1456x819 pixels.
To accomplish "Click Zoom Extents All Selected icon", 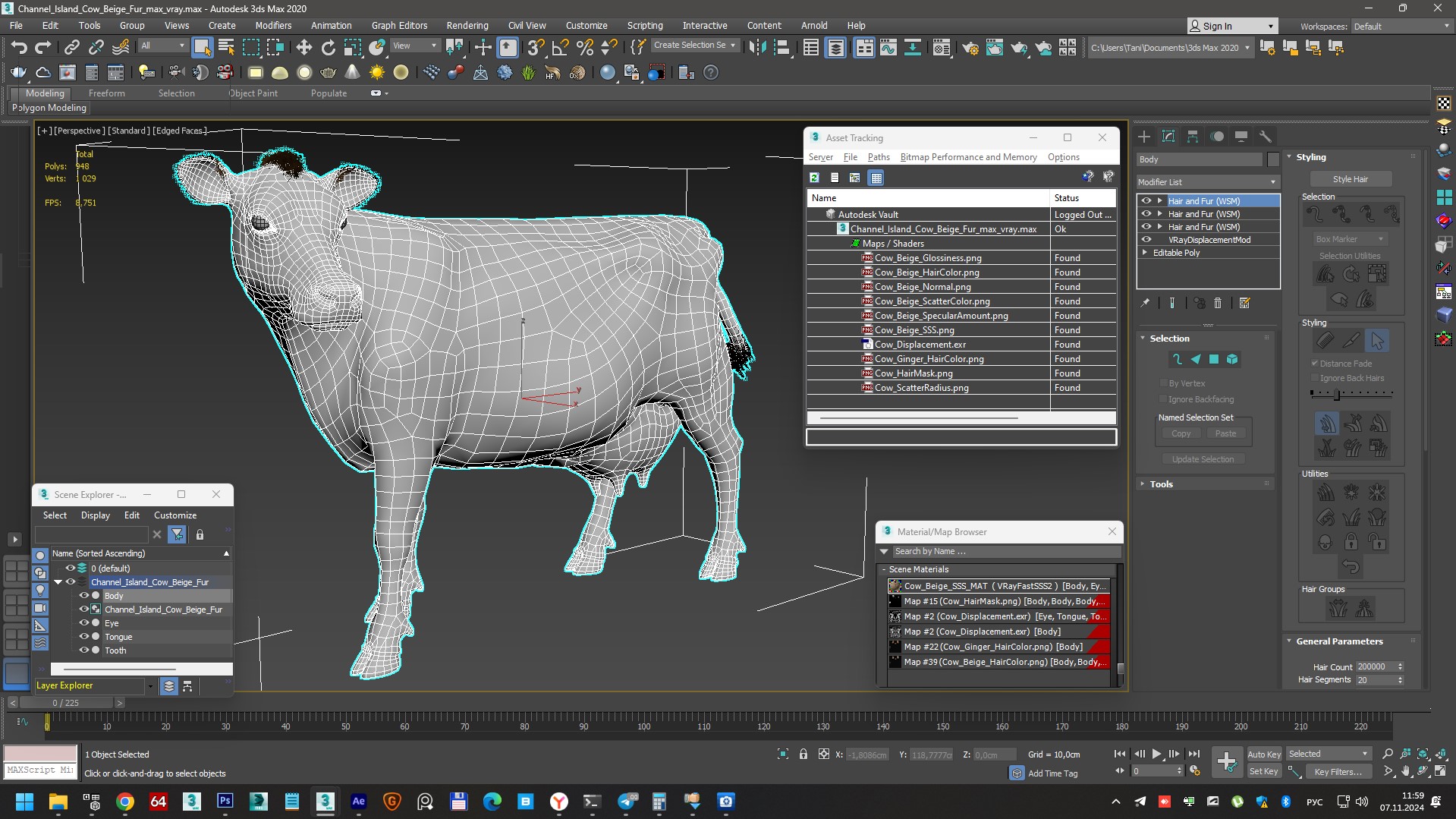I will click(x=1440, y=754).
